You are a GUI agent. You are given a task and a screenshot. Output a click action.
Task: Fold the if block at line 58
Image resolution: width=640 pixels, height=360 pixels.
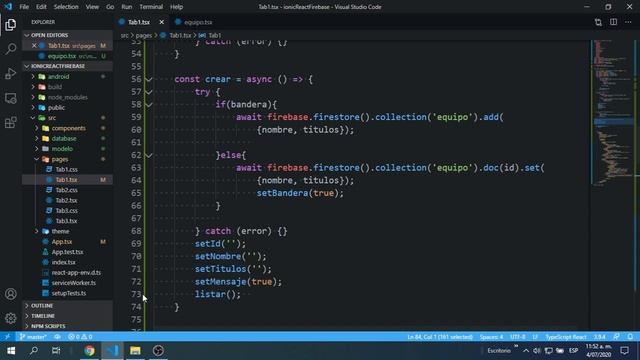(x=149, y=105)
